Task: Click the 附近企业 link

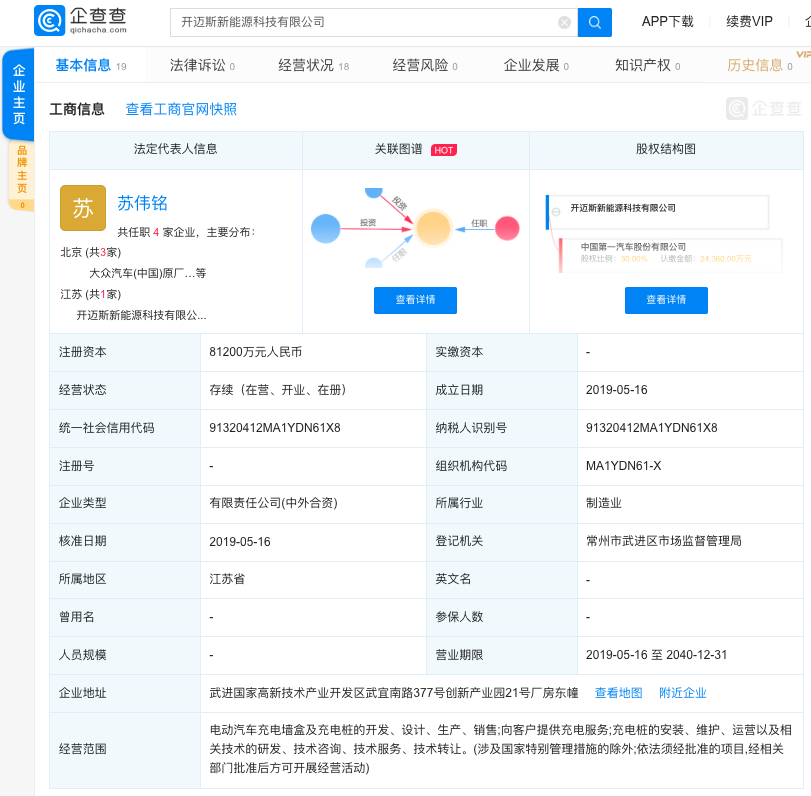Action: 683,692
